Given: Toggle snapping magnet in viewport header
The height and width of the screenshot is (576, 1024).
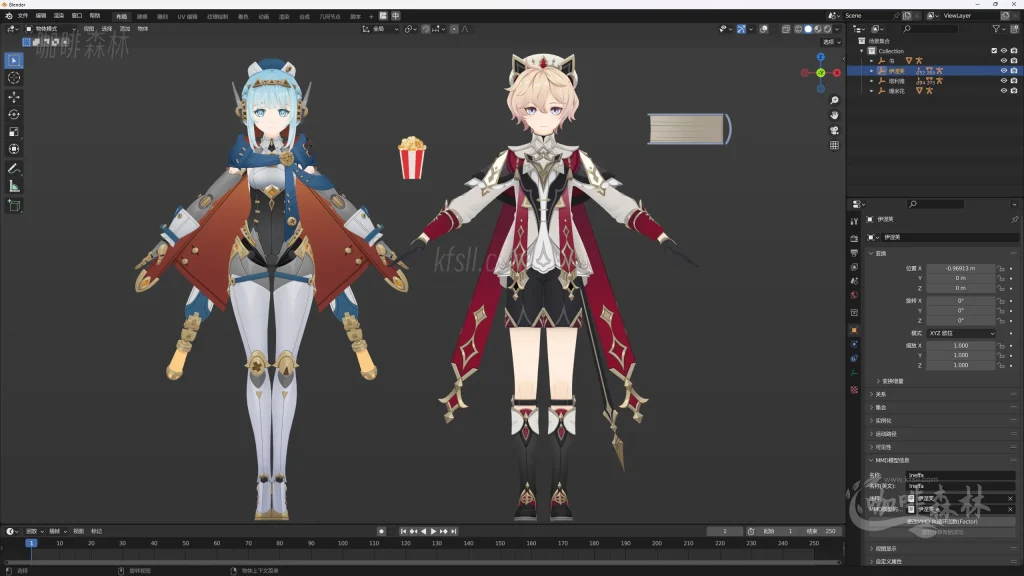Looking at the screenshot, I should click(x=425, y=29).
